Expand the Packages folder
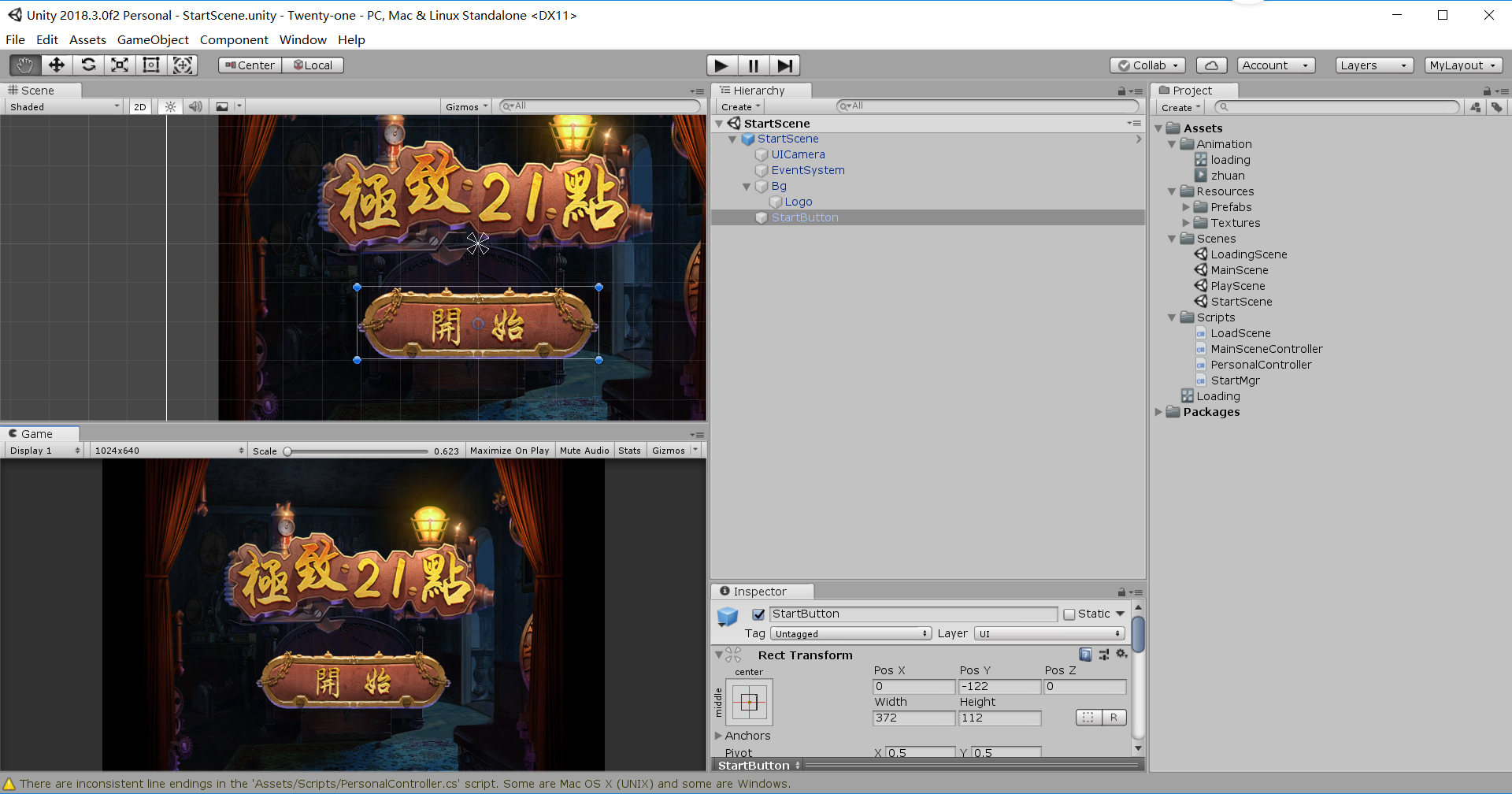 point(1158,412)
